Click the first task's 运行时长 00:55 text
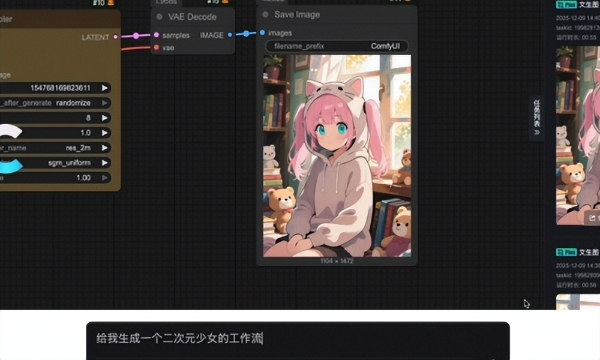This screenshot has height=360, width=600. click(x=576, y=37)
